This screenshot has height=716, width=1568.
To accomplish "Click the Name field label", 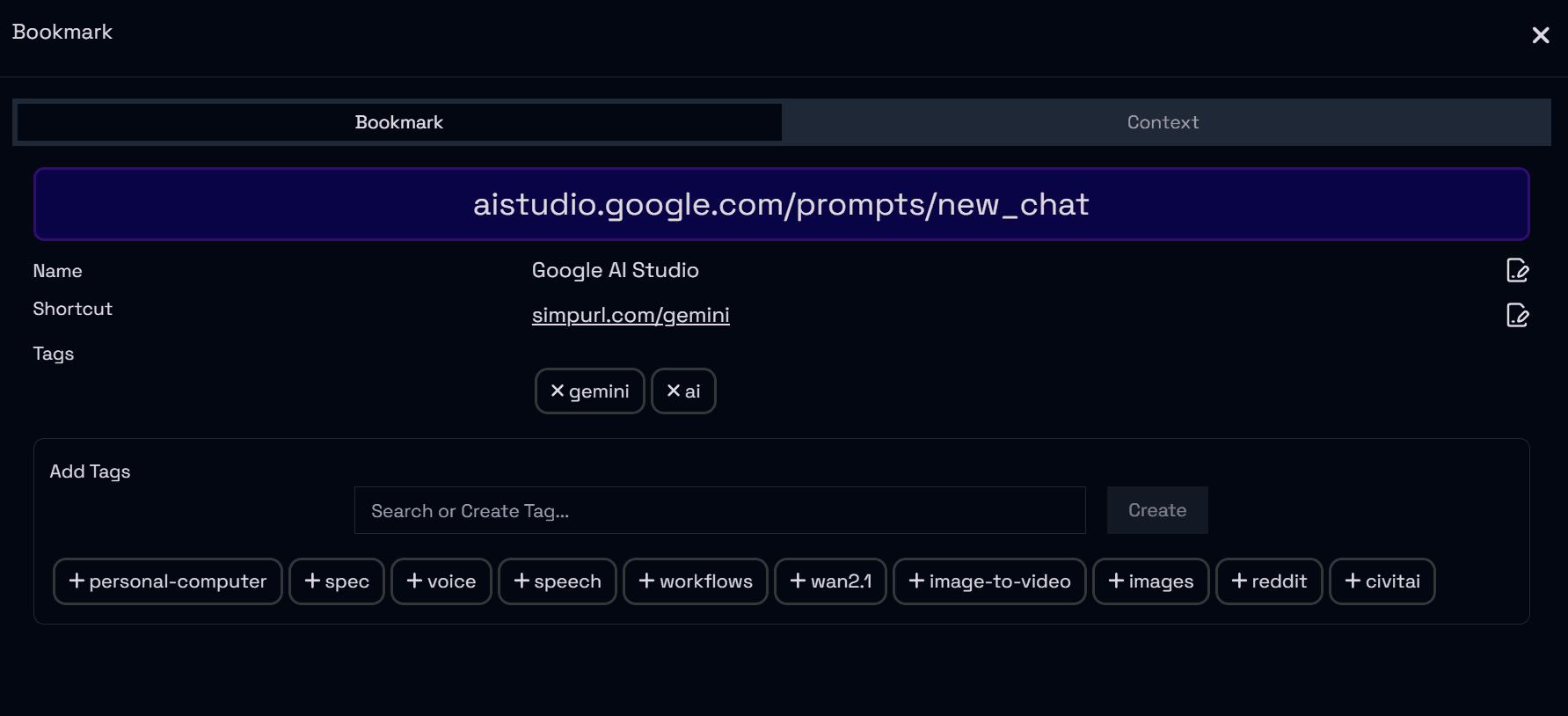I will pyautogui.click(x=58, y=271).
